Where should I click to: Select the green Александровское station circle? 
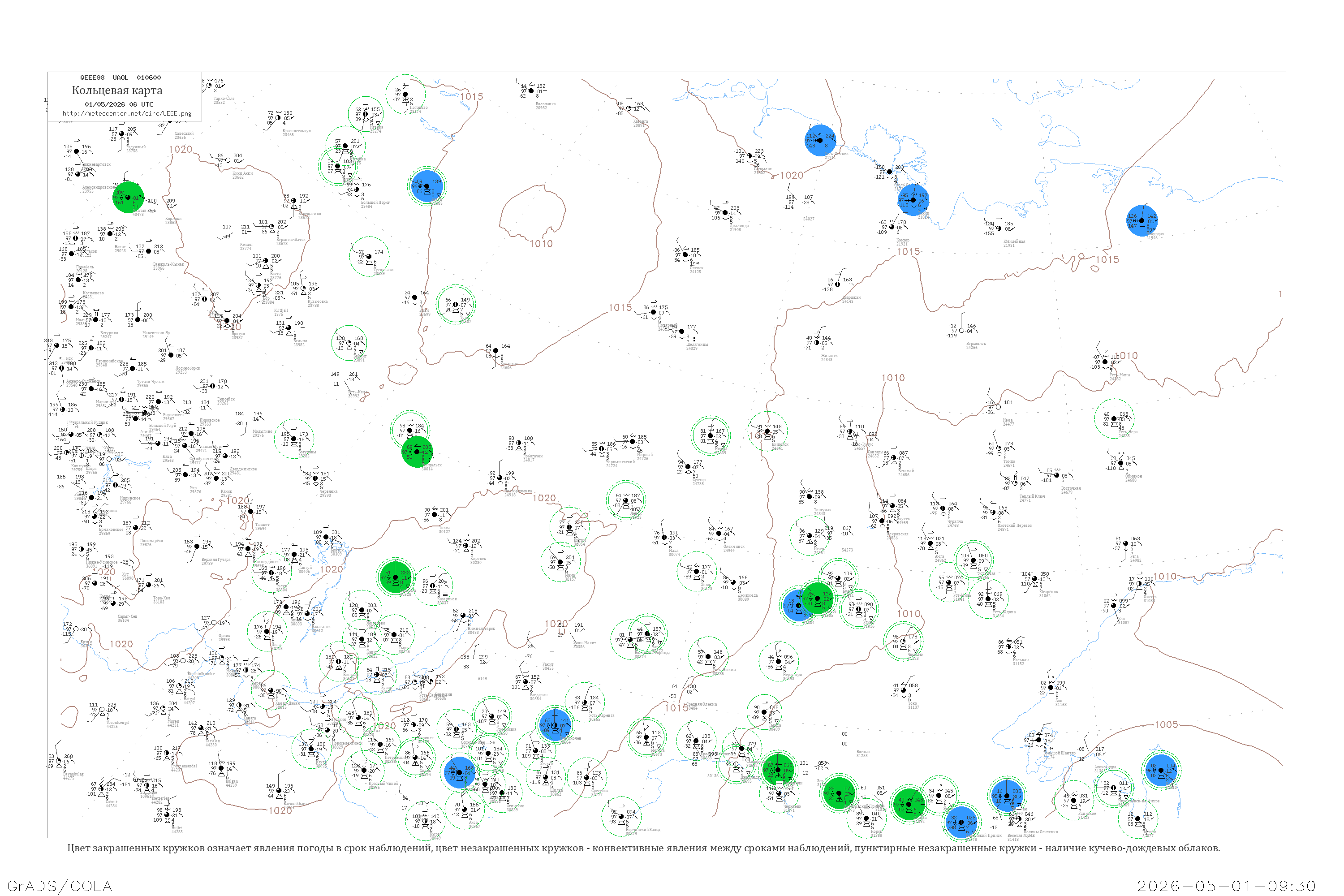coord(127,197)
